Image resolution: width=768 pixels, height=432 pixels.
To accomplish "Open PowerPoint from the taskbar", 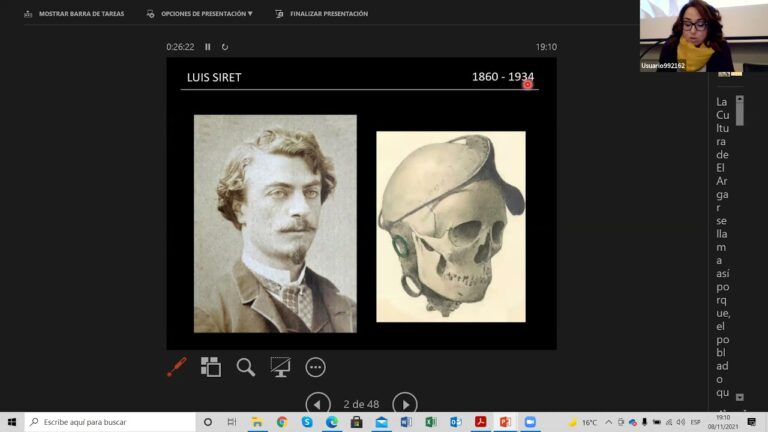I will click(x=505, y=422).
